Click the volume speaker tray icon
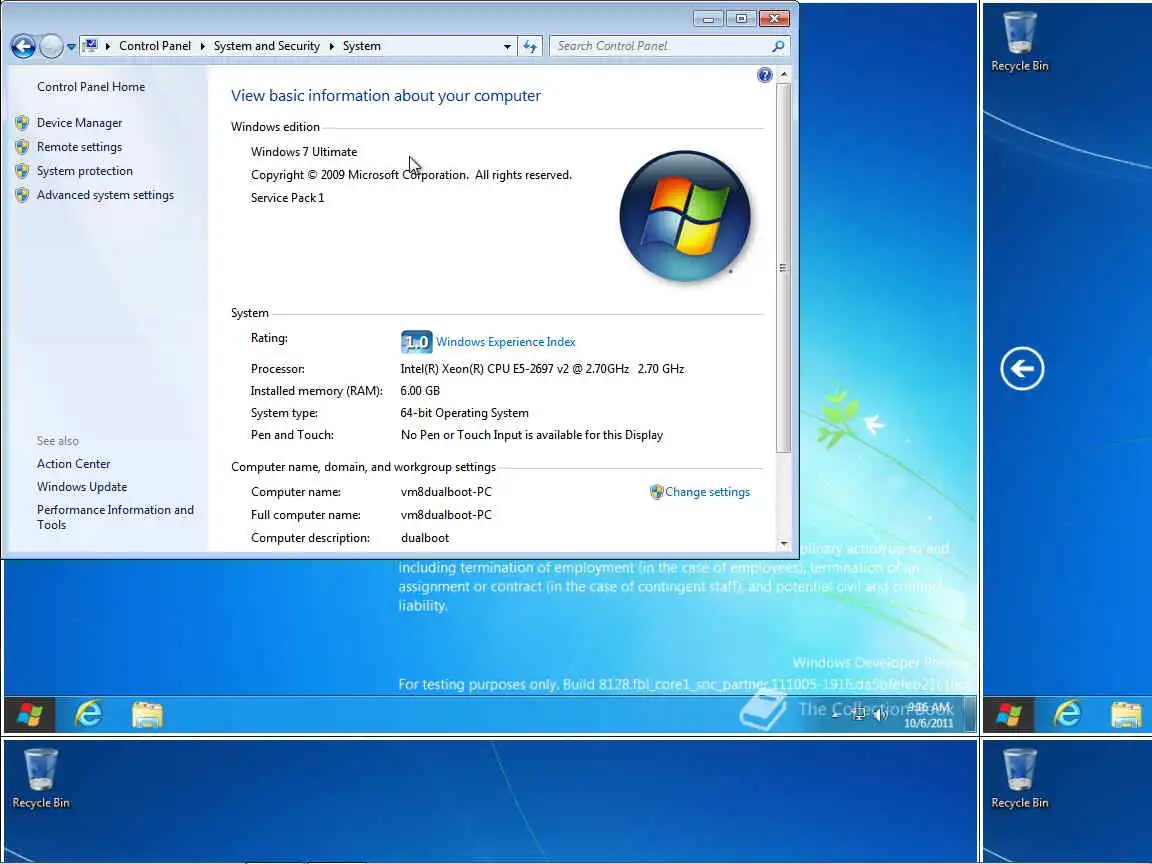The image size is (1152, 864). point(879,714)
